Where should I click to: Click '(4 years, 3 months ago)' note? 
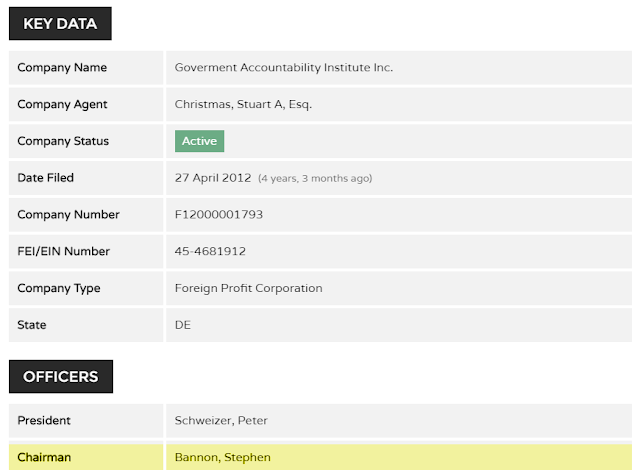coord(315,178)
